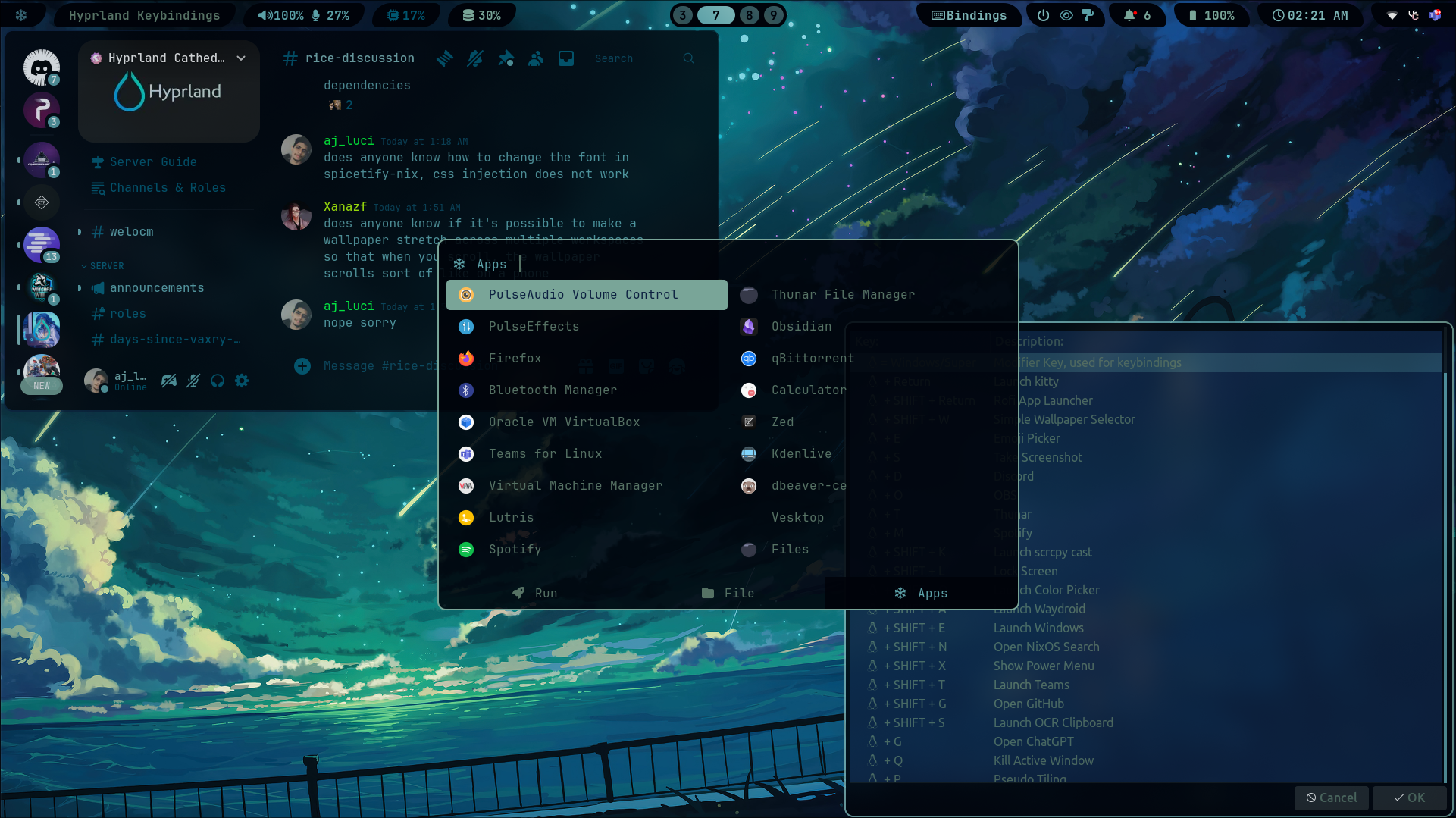Toggle the crossed-out icon beside aj_l… user panel
The height and width of the screenshot is (818, 1456).
(169, 381)
